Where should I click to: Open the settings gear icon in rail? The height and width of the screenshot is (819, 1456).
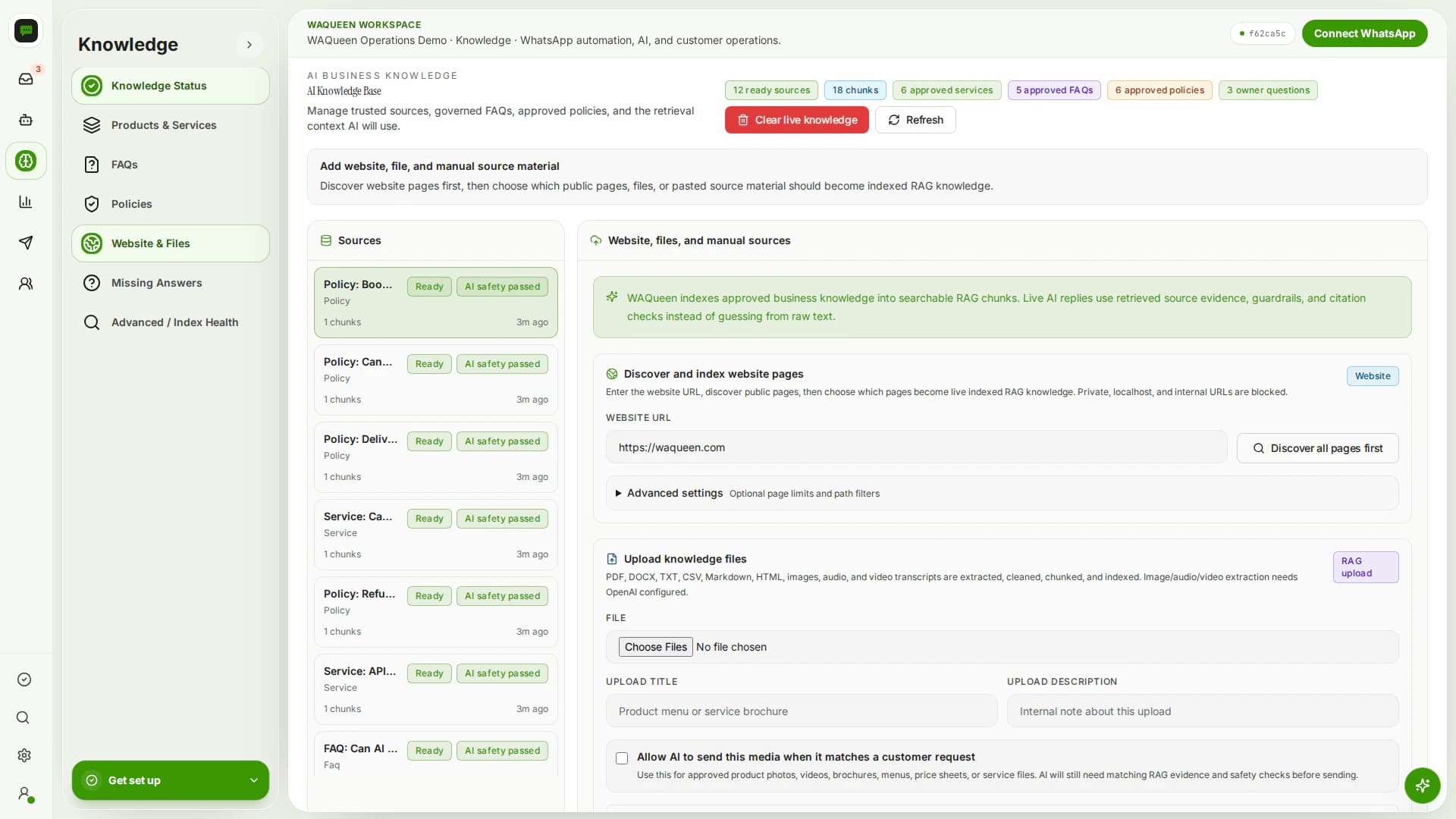pyautogui.click(x=24, y=755)
